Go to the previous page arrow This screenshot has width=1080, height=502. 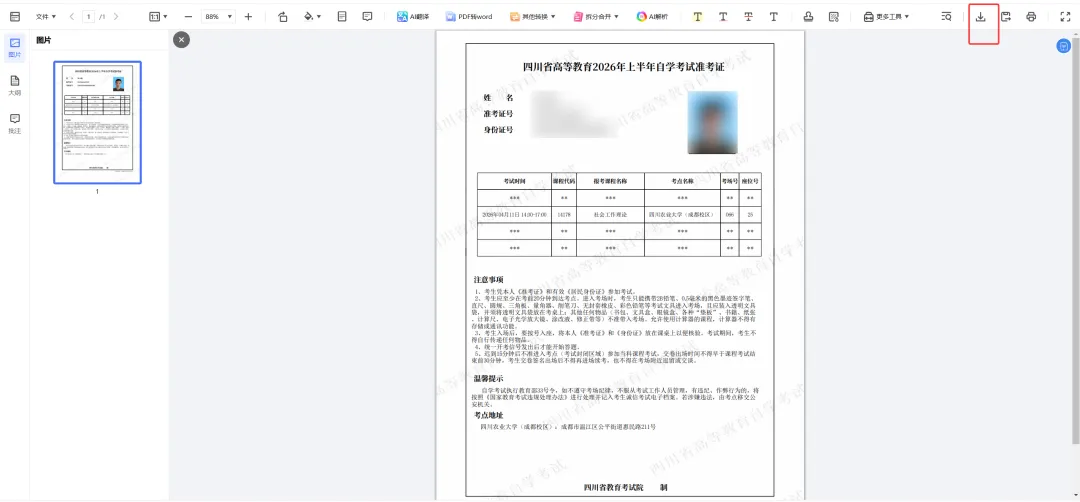coord(72,17)
